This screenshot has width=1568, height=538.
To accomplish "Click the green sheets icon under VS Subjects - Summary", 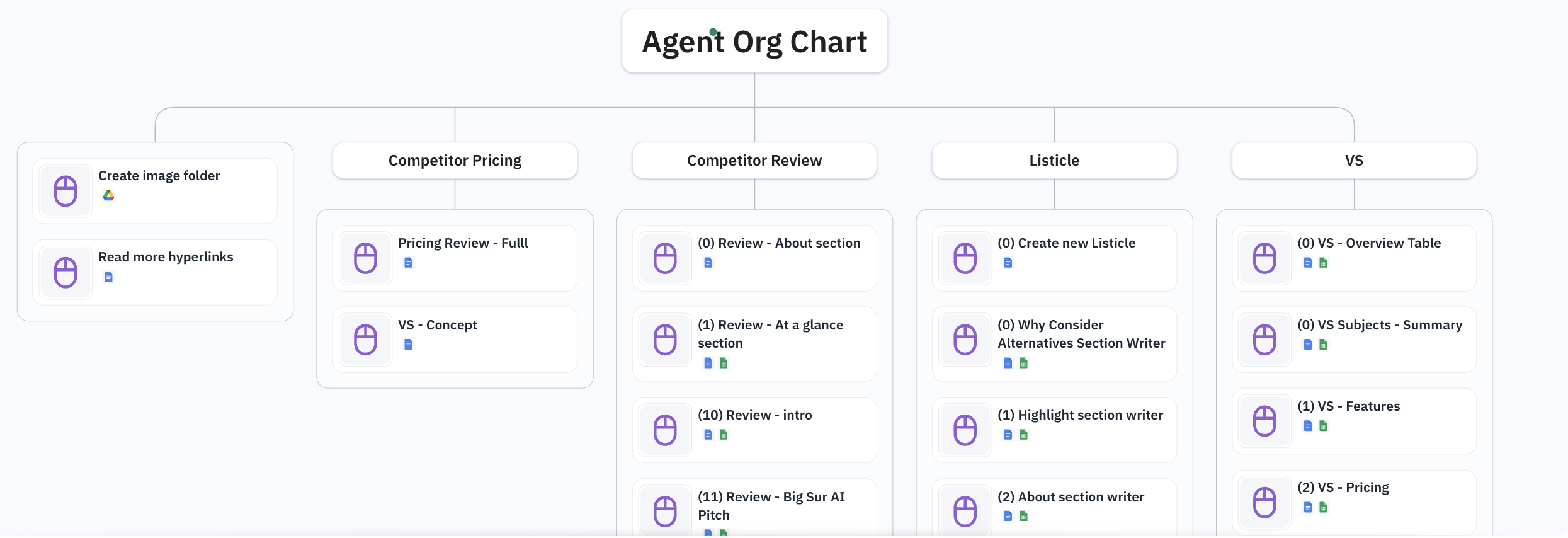I will [x=1324, y=345].
